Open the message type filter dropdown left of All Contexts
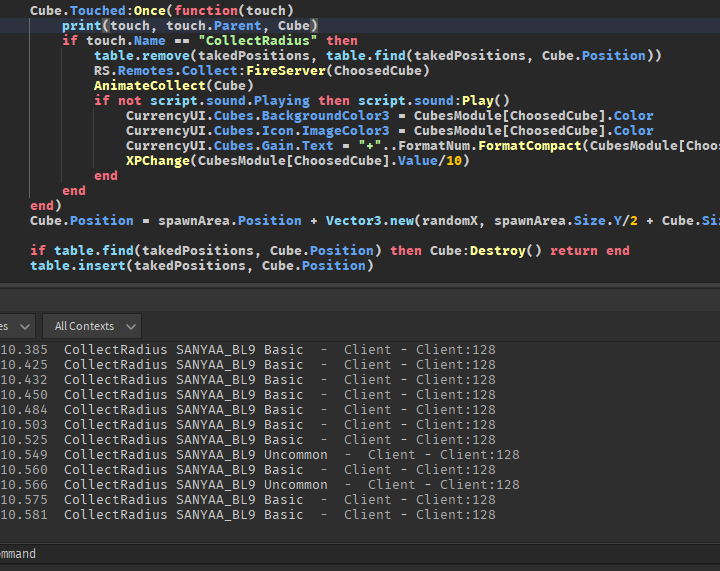This screenshot has width=720, height=571. point(18,326)
